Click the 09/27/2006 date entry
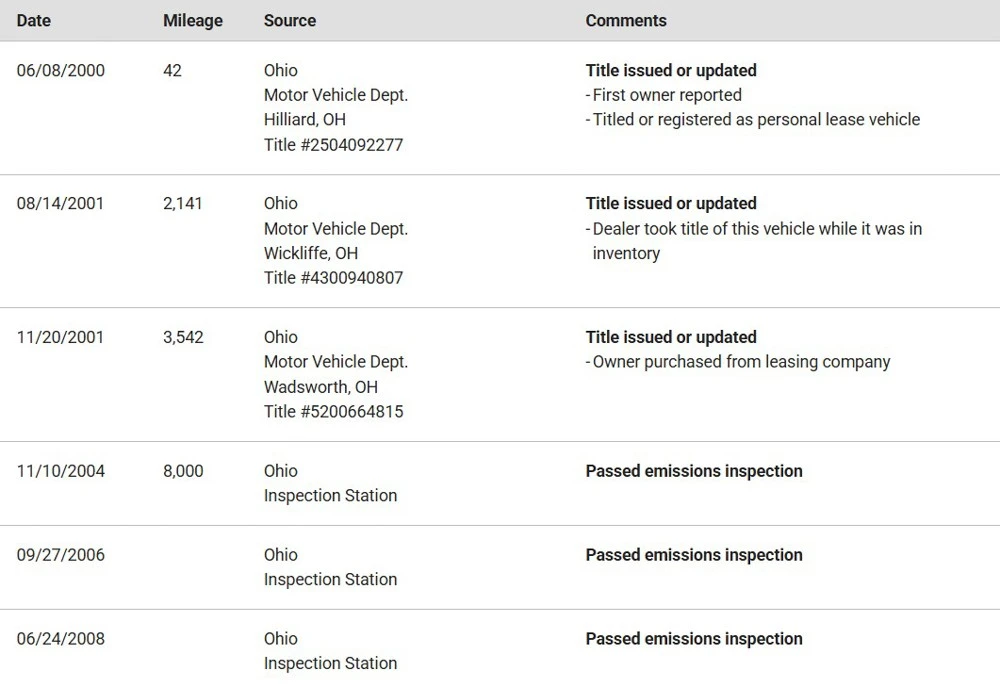 click(x=61, y=555)
